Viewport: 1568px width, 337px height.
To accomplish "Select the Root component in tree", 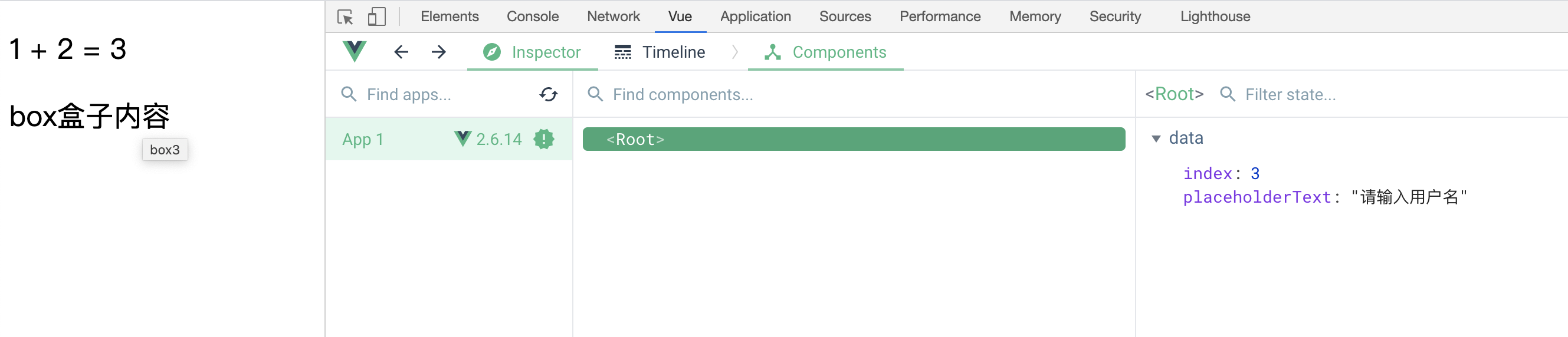I will 854,139.
